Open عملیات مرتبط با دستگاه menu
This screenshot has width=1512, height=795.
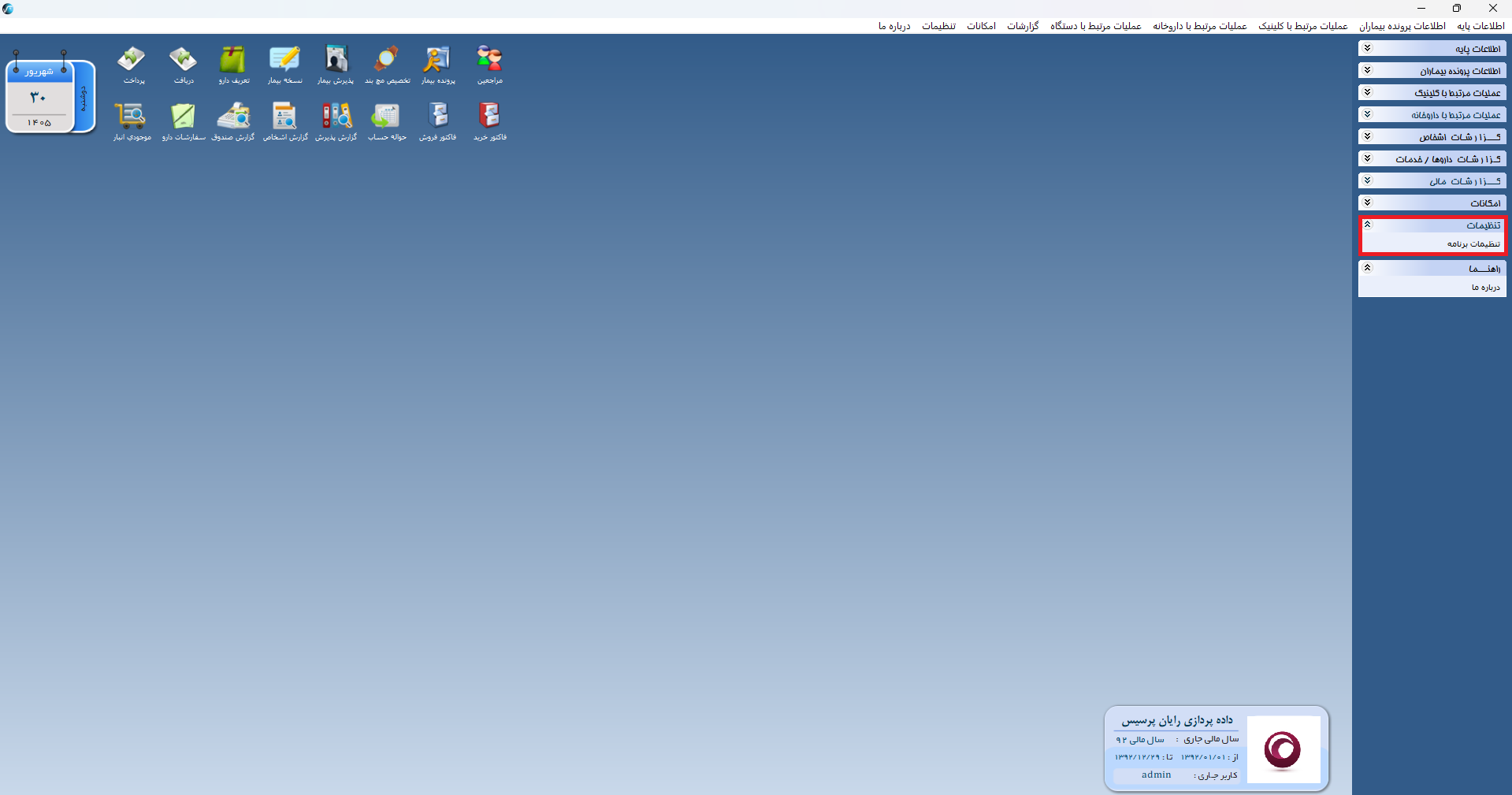[x=1095, y=26]
